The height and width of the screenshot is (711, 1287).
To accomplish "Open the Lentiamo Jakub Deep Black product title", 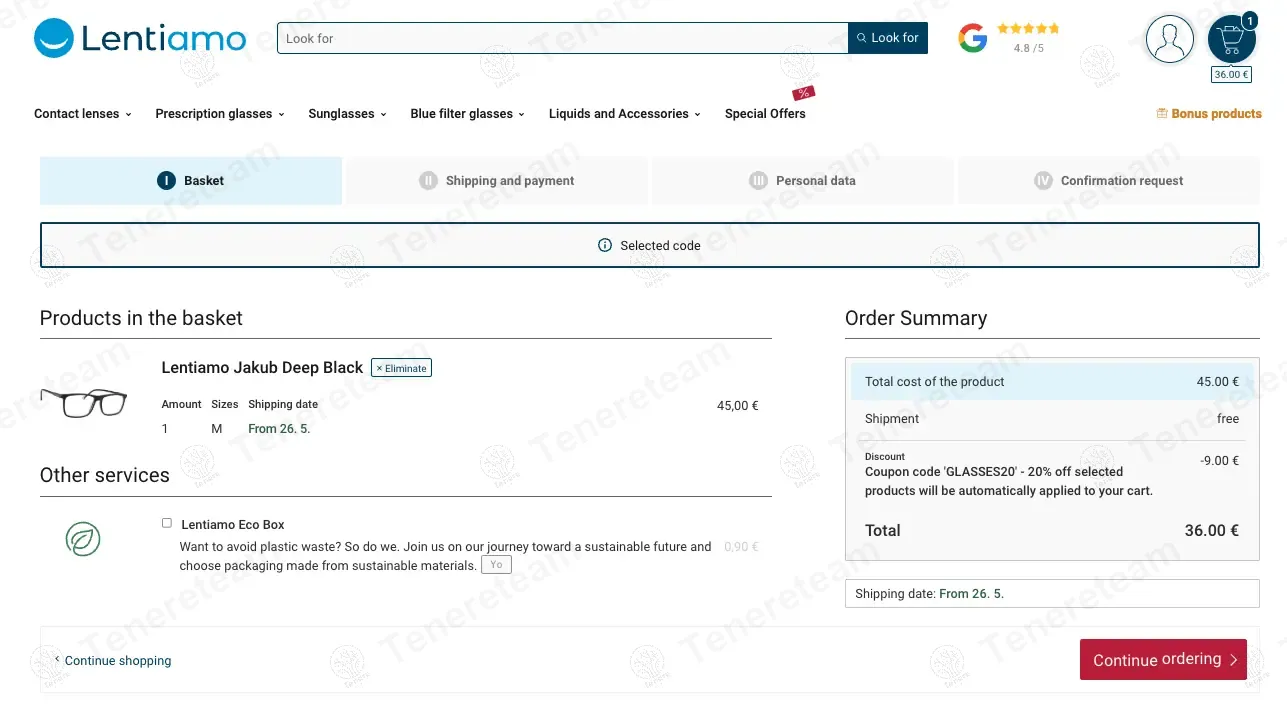I will pyautogui.click(x=262, y=368).
